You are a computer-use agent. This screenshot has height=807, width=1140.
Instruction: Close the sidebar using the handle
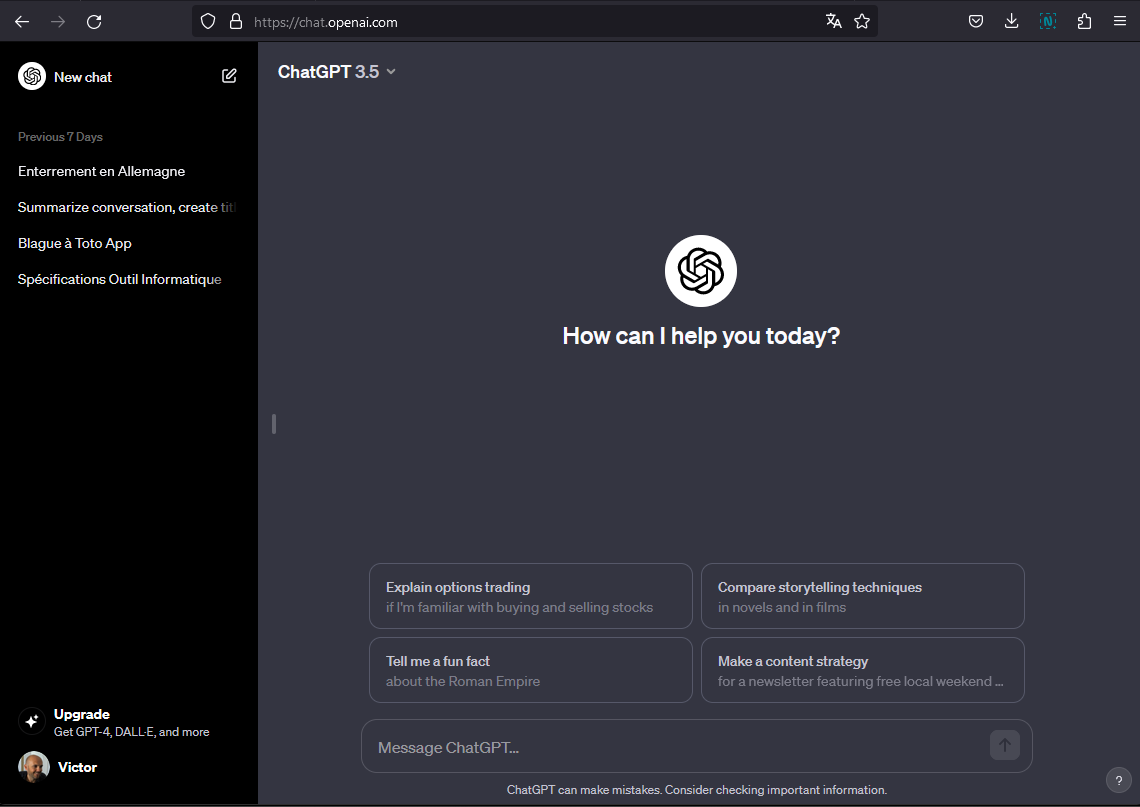point(273,424)
